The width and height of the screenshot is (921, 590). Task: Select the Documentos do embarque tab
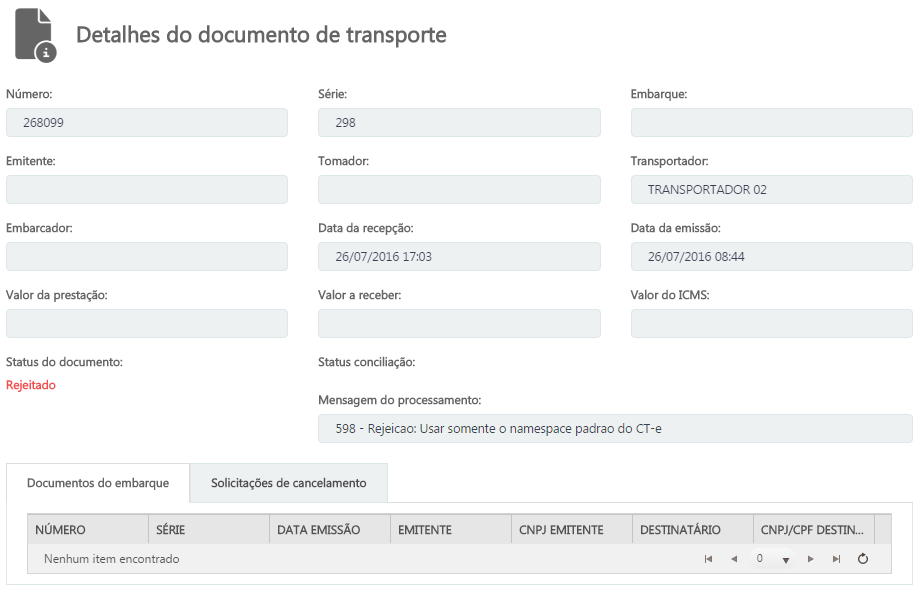pyautogui.click(x=98, y=483)
